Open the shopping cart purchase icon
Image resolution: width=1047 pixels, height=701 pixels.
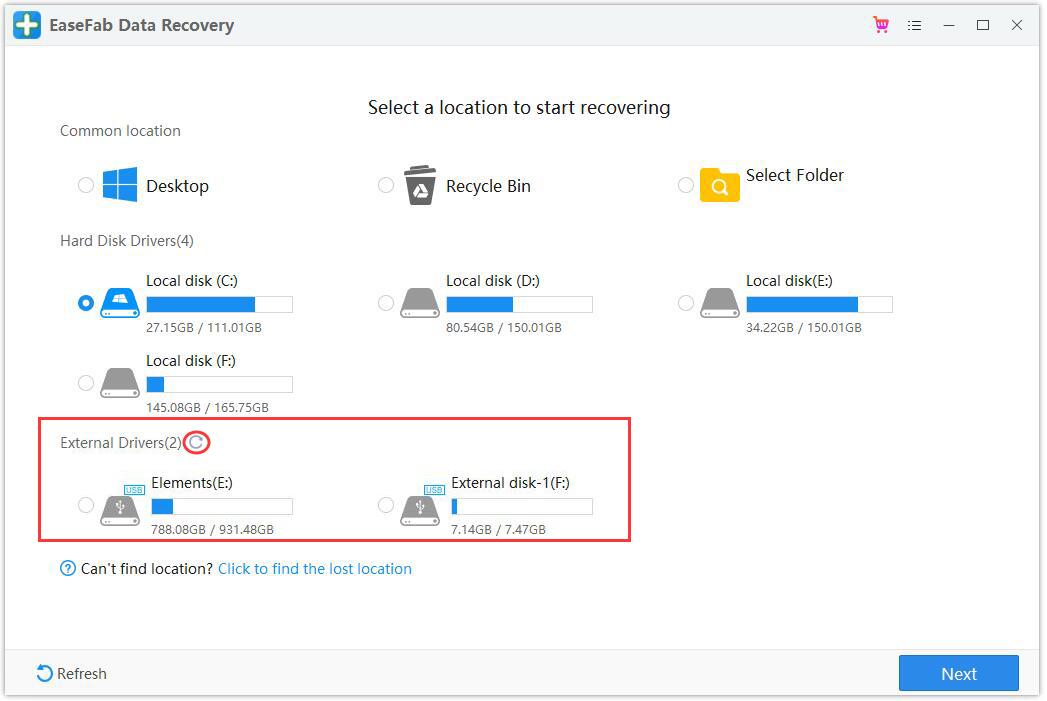[881, 25]
